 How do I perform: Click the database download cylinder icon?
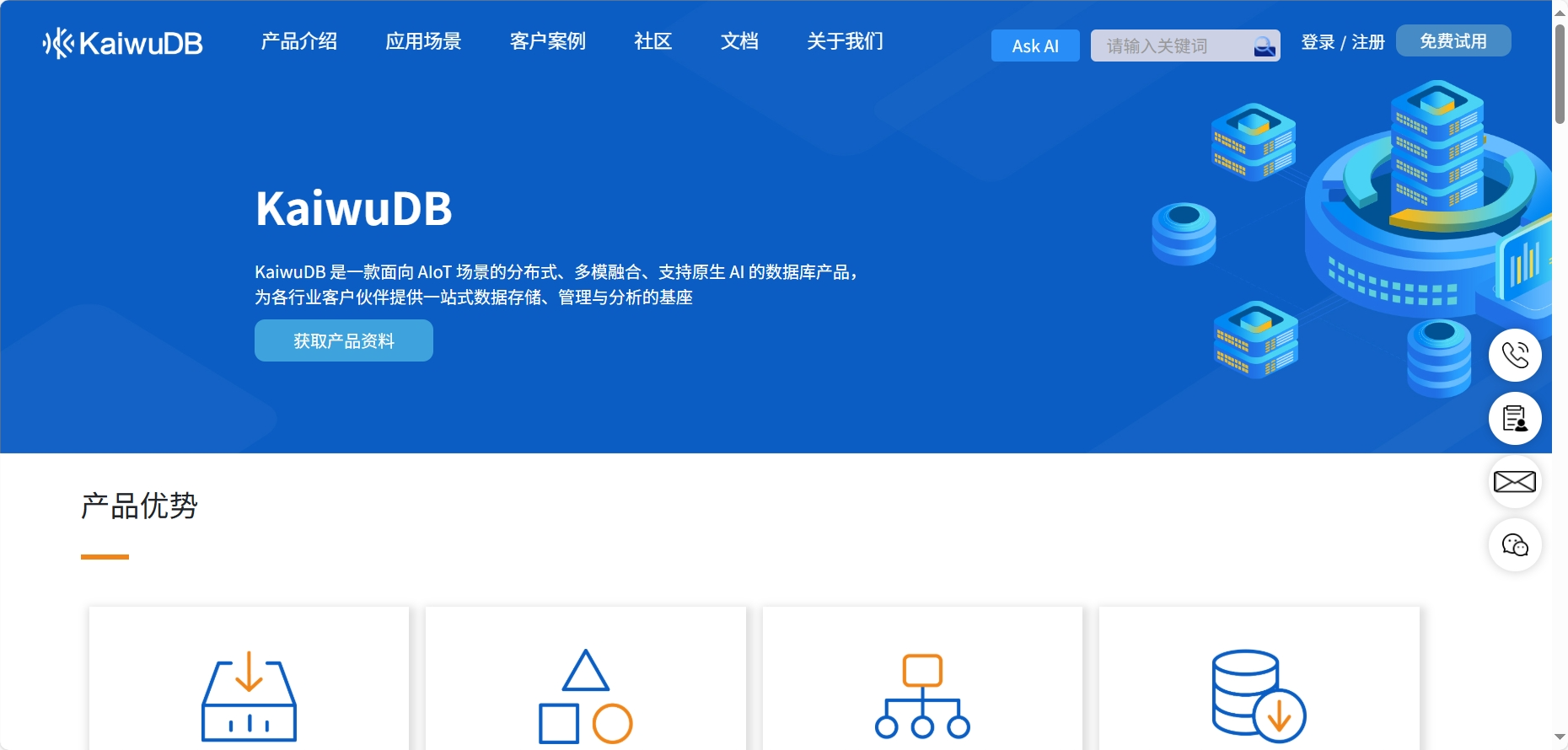pyautogui.click(x=1259, y=696)
